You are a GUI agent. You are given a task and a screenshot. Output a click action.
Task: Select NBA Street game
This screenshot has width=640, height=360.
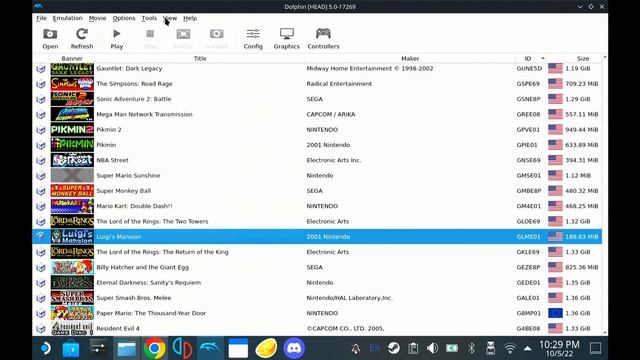coord(317,160)
